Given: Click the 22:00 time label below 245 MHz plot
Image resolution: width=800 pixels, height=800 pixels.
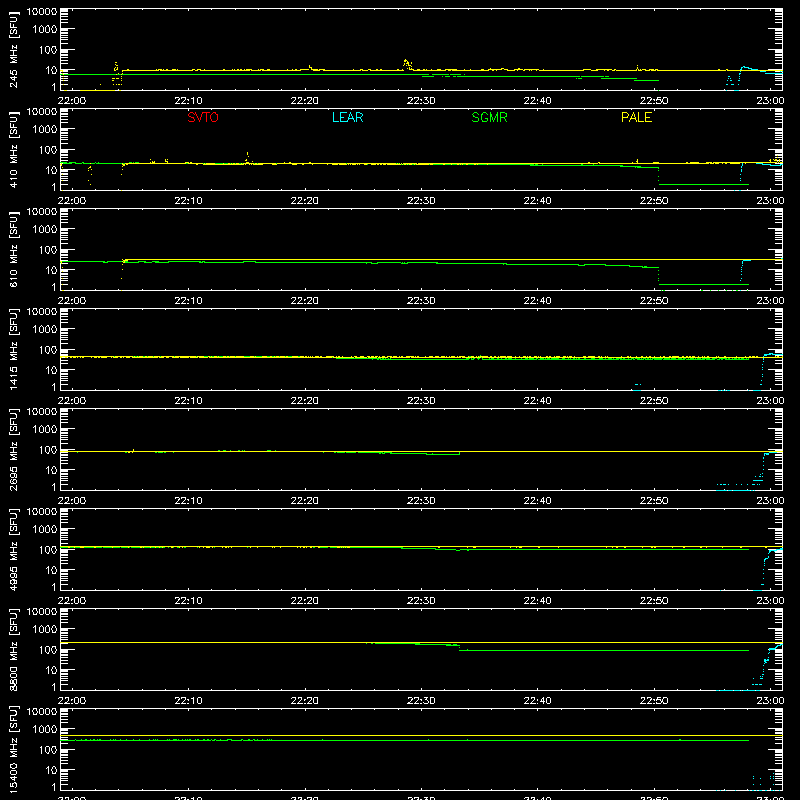Looking at the screenshot, I should pyautogui.click(x=72, y=101).
